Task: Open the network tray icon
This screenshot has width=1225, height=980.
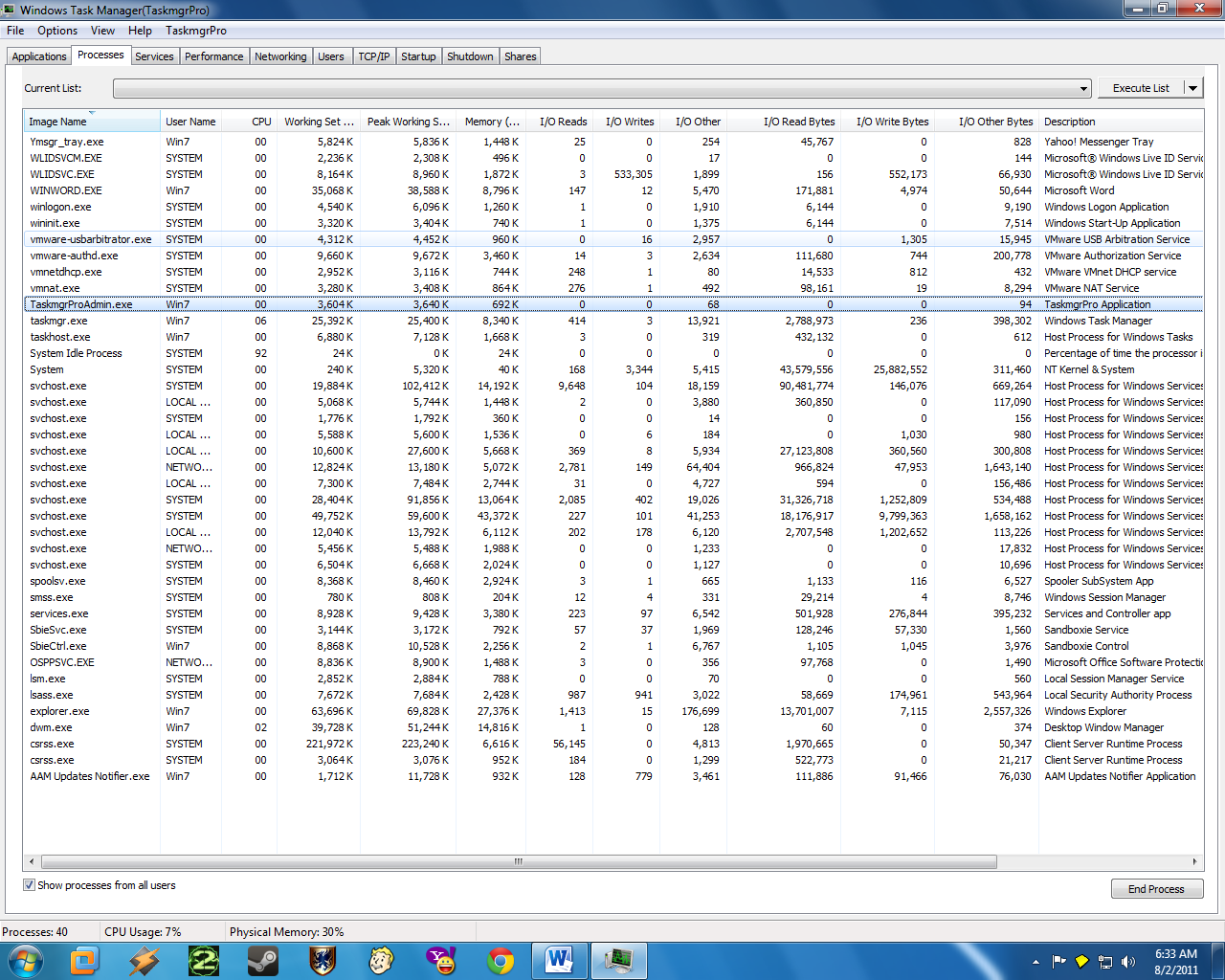Action: [x=1105, y=961]
